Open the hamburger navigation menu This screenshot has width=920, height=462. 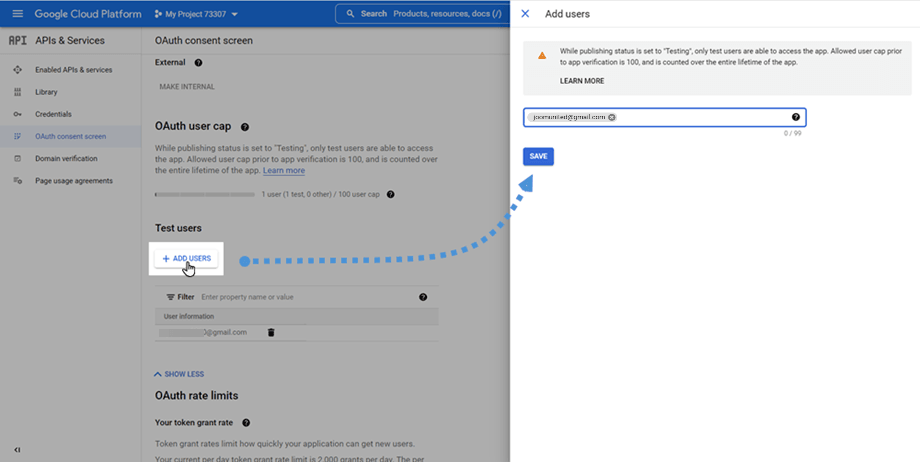point(18,14)
